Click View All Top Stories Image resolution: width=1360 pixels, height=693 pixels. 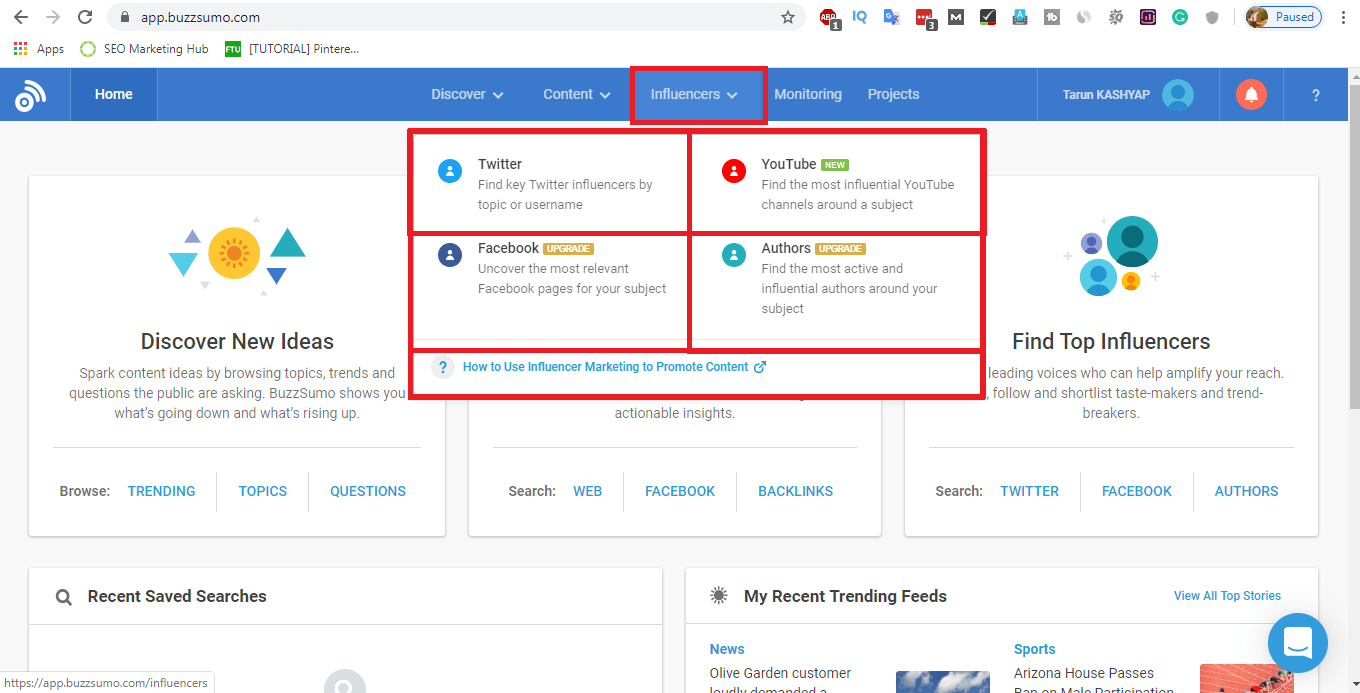click(x=1227, y=596)
